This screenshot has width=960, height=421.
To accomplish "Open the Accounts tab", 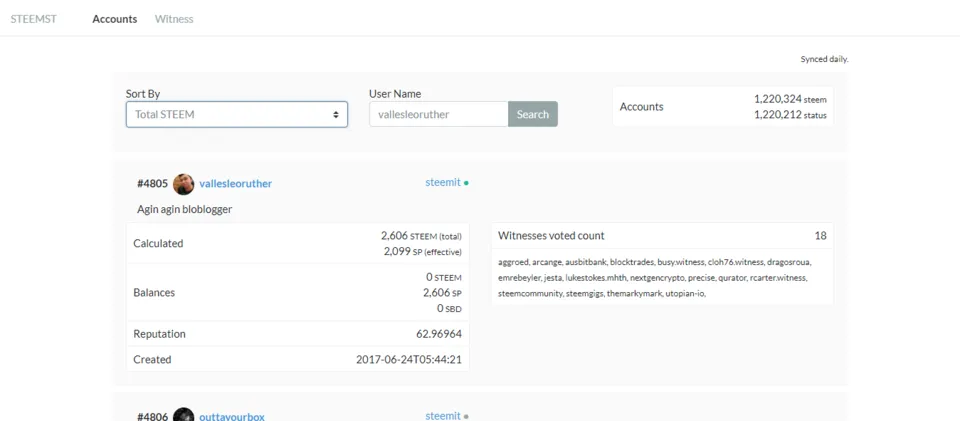I will coord(114,19).
